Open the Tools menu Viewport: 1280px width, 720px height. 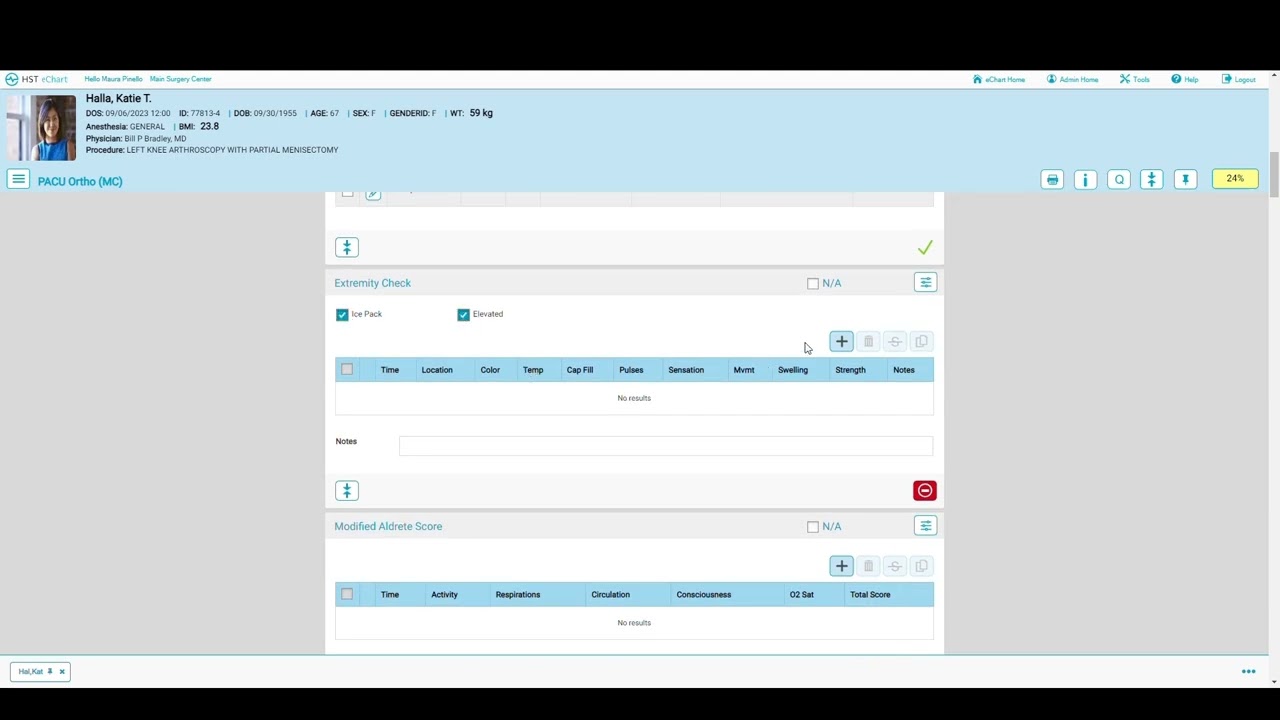click(1135, 79)
